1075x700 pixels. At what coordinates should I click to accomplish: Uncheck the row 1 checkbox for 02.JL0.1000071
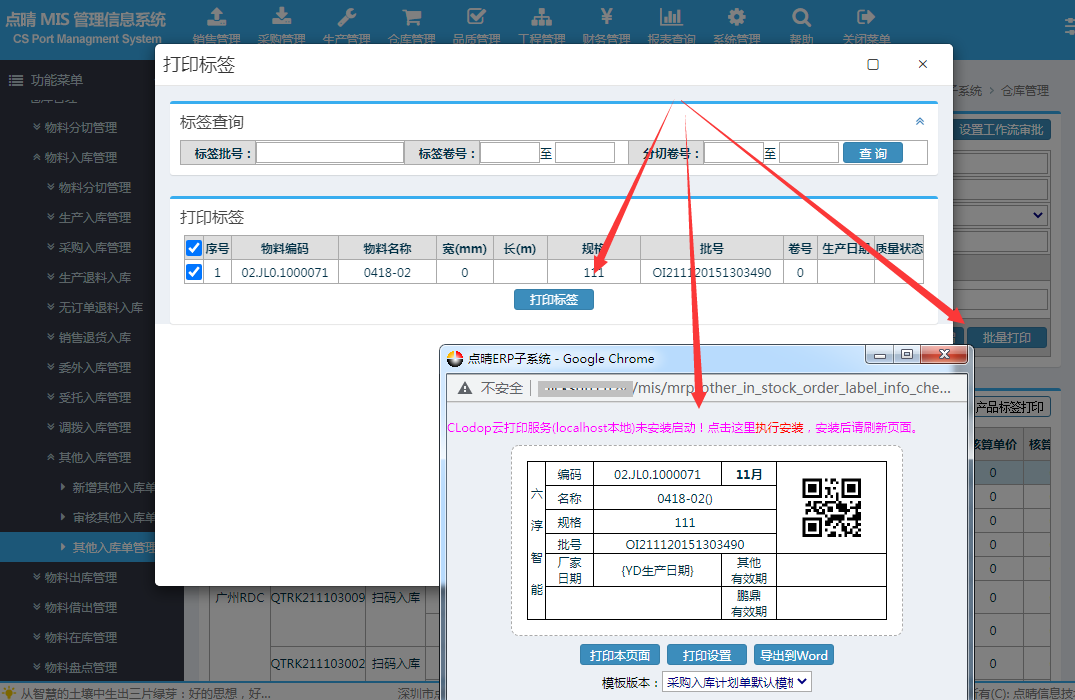pyautogui.click(x=194, y=272)
